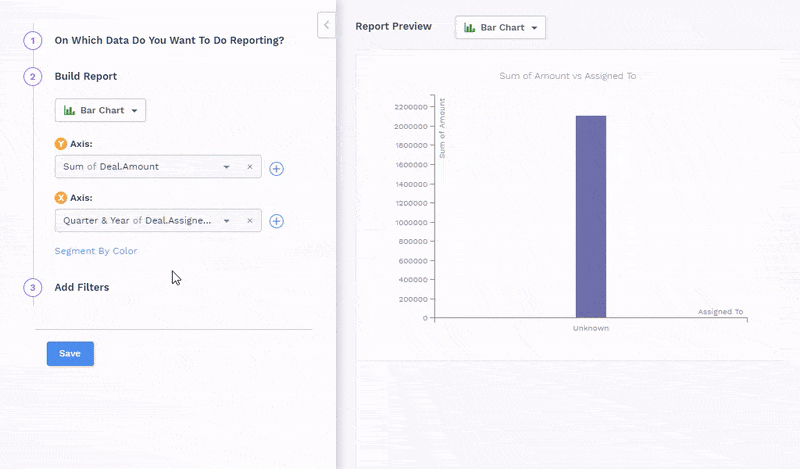The image size is (800, 469).
Task: Click the orange X Axis badge icon
Action: tap(60, 197)
